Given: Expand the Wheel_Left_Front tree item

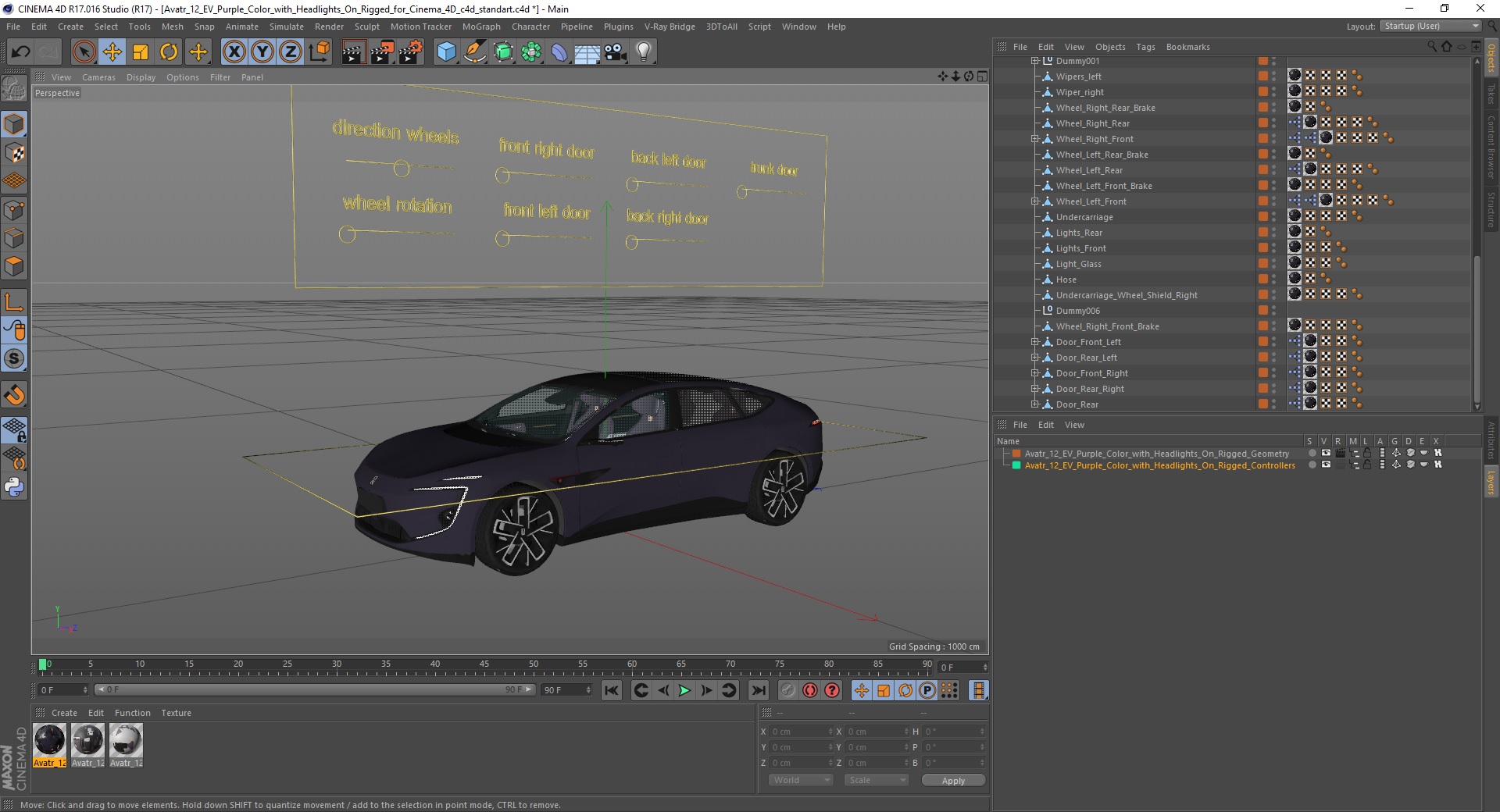Looking at the screenshot, I should 1034,201.
